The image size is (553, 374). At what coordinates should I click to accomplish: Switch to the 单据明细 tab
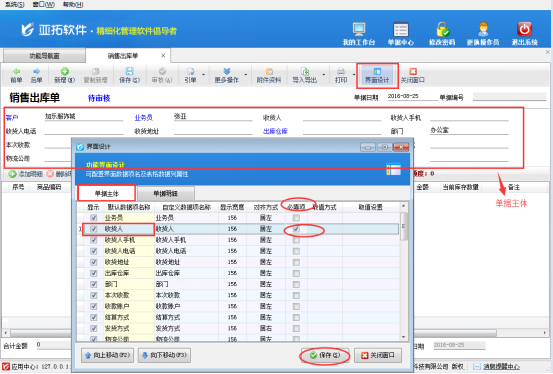(165, 193)
